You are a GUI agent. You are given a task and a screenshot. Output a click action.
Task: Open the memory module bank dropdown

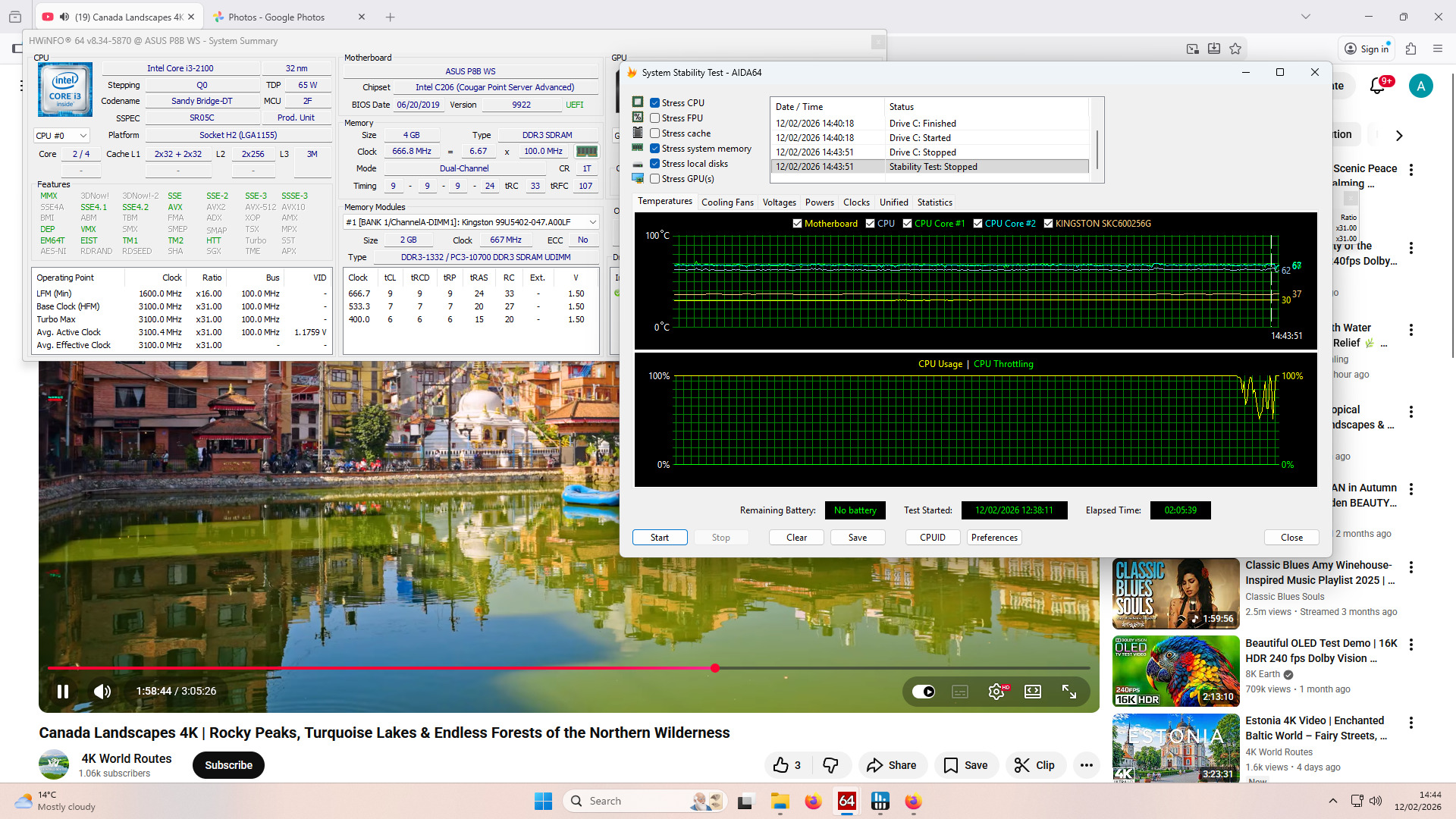592,222
